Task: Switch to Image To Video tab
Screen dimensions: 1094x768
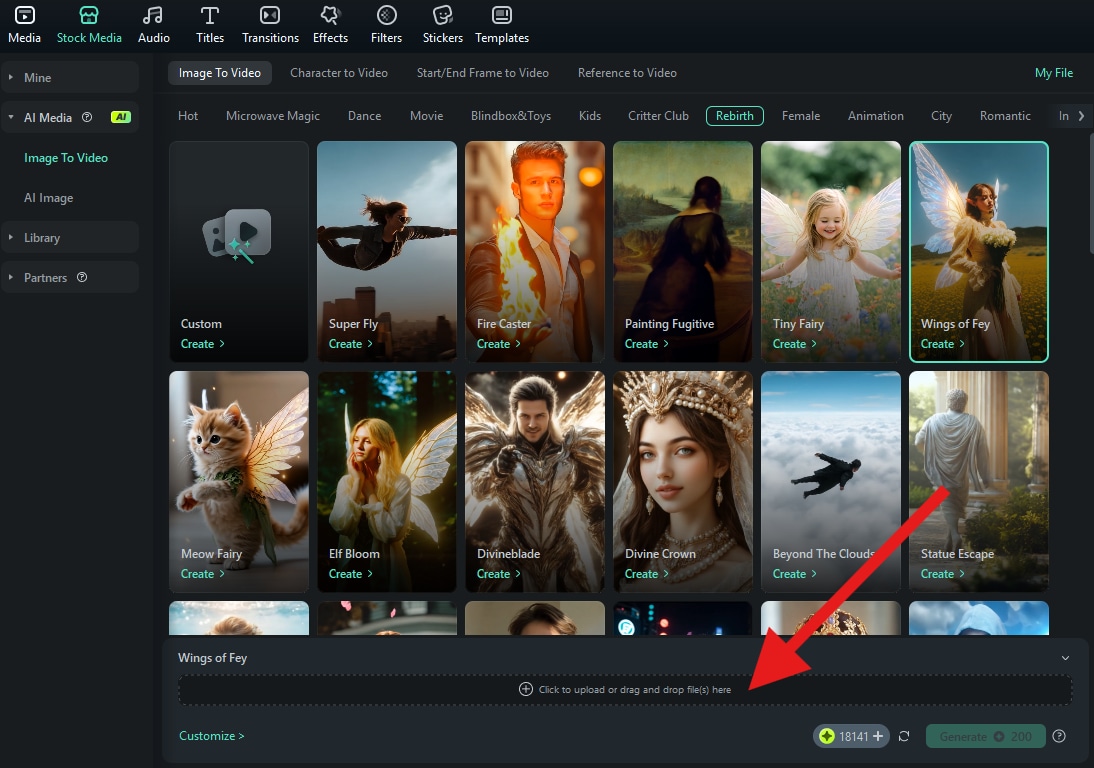Action: pyautogui.click(x=220, y=73)
